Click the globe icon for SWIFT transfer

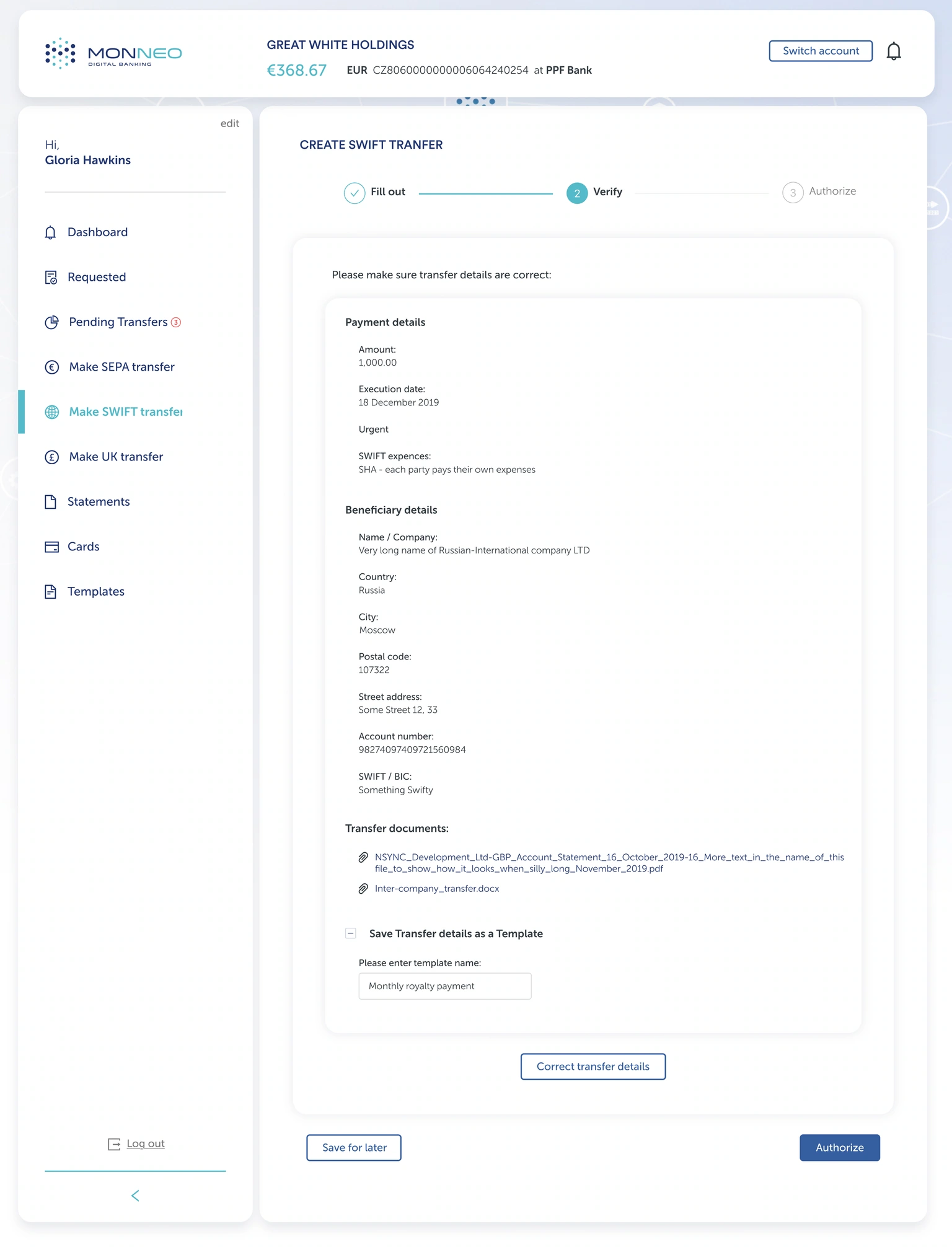(x=52, y=412)
